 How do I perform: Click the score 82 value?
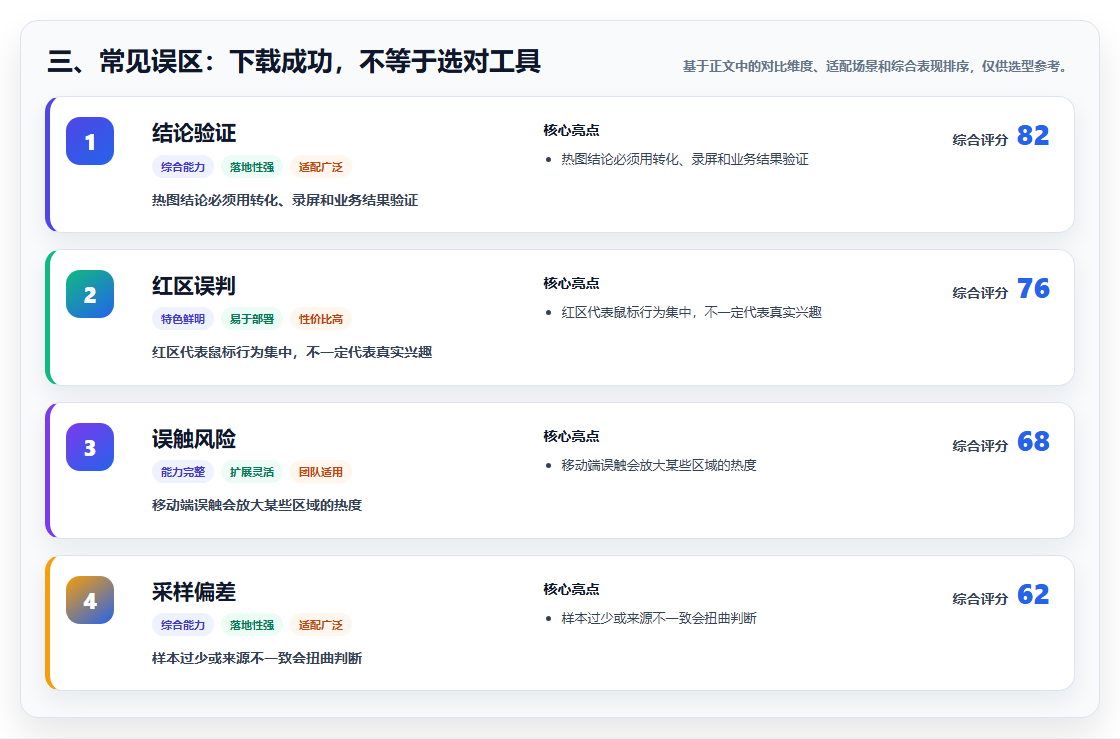pos(1033,136)
